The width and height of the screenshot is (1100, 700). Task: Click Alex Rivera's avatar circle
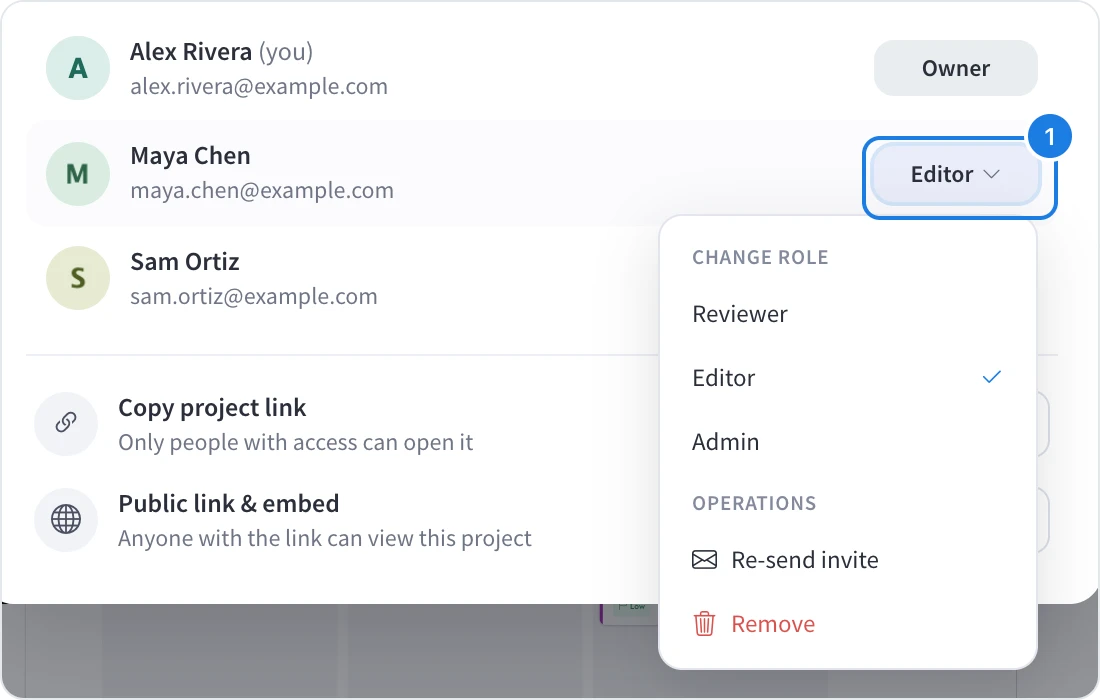tap(78, 68)
